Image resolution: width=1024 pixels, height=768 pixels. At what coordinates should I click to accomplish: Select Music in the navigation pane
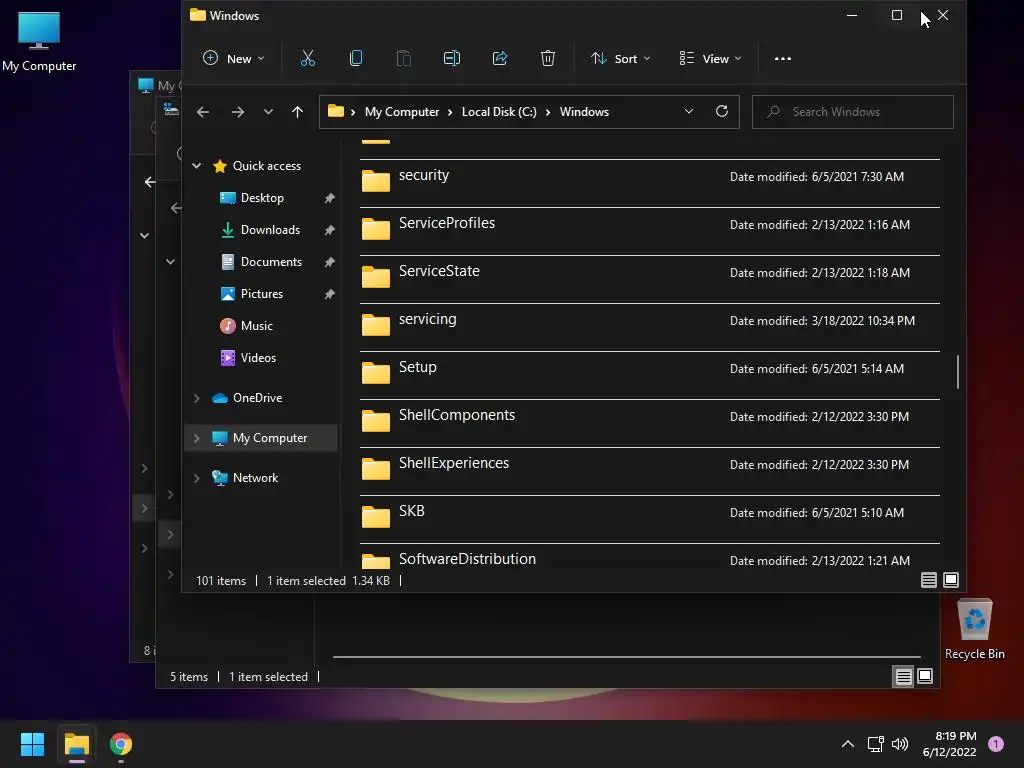(x=257, y=326)
